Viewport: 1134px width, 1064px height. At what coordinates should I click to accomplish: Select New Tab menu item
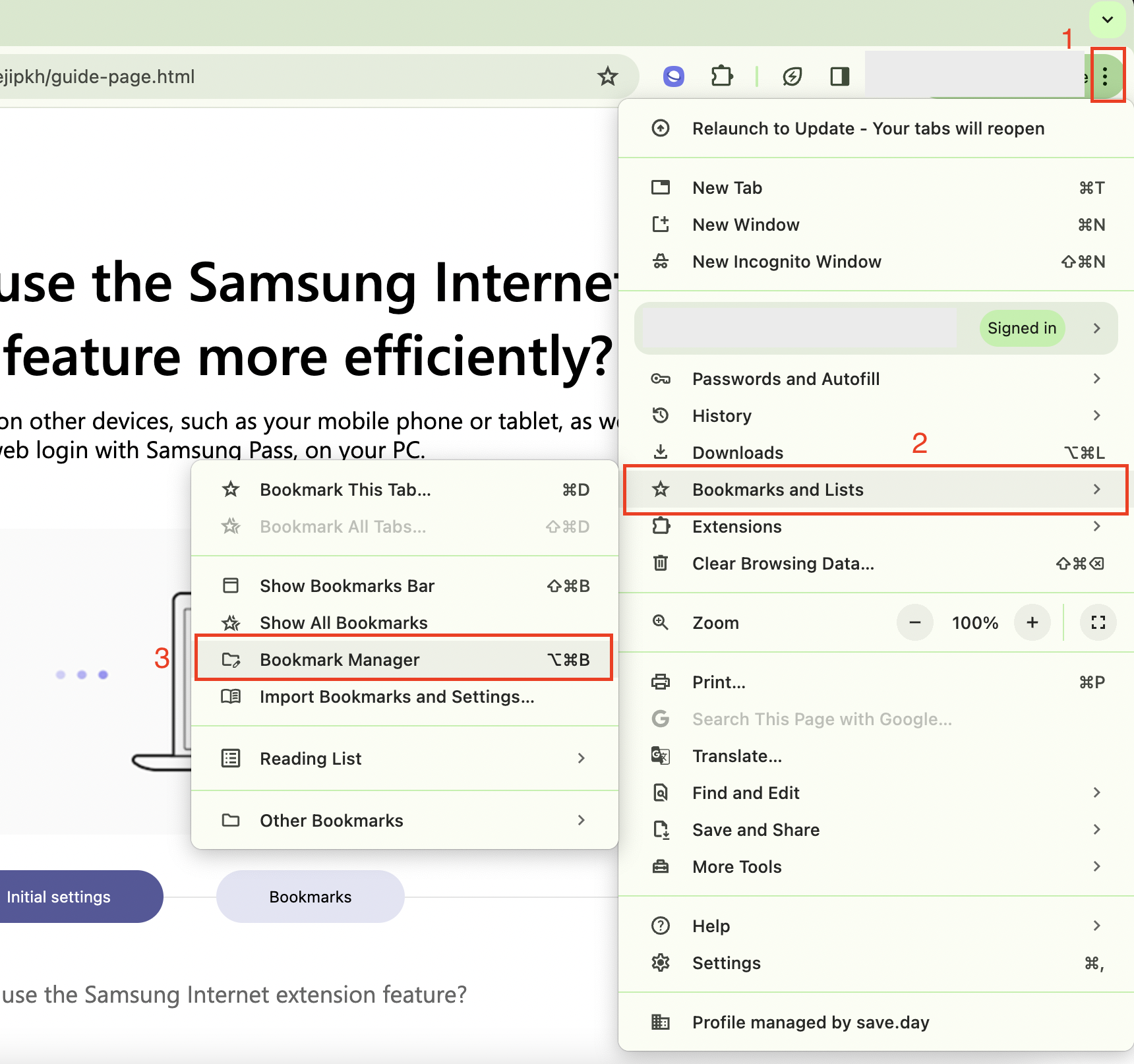(x=876, y=187)
